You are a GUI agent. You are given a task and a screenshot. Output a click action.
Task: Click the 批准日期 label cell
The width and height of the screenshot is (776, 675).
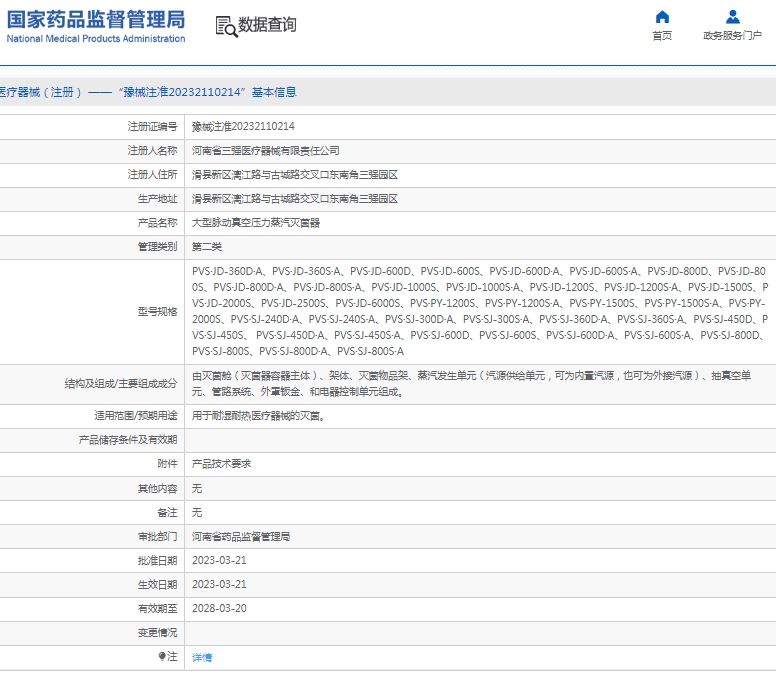[x=92, y=561]
